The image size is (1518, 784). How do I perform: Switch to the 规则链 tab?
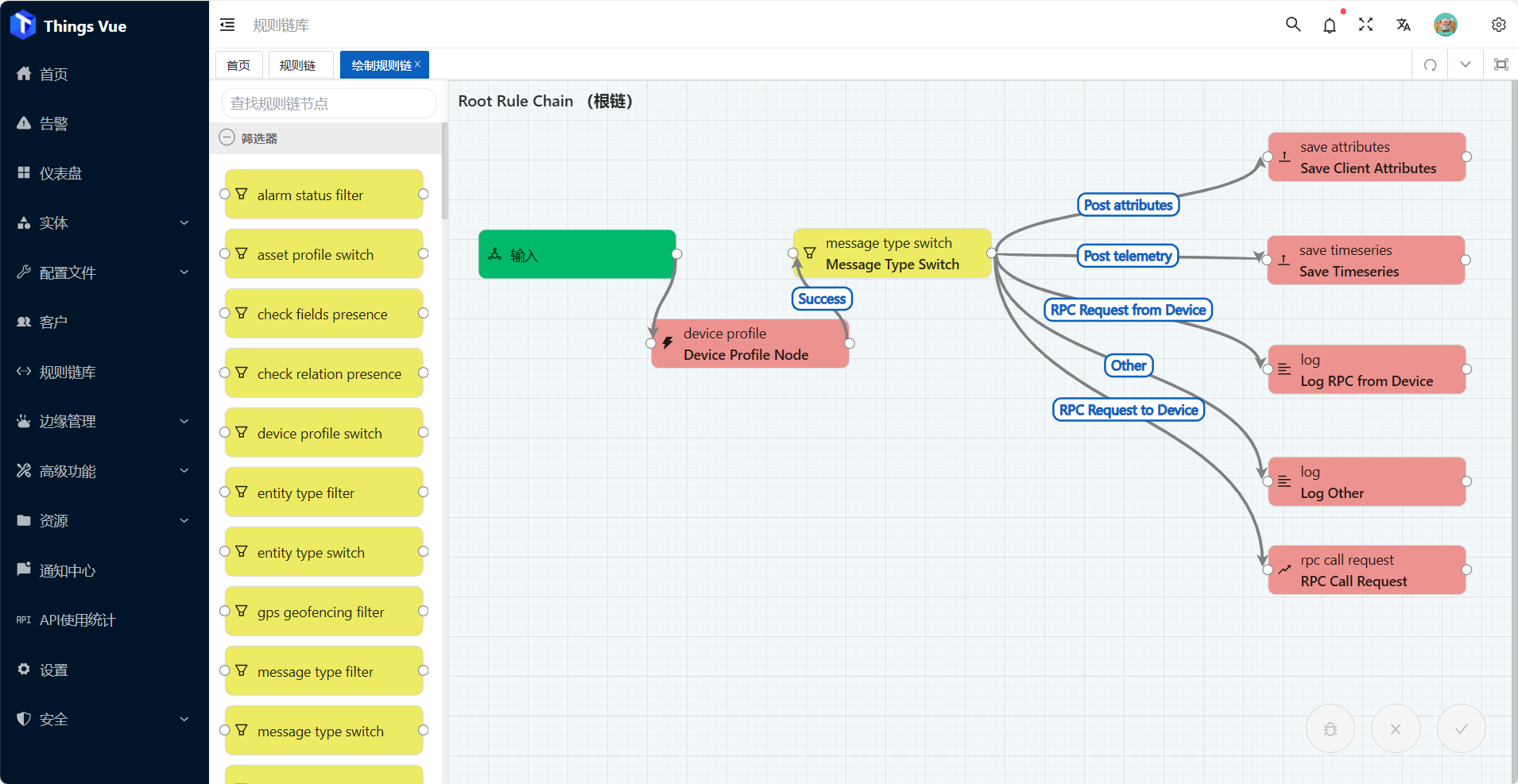click(x=300, y=64)
